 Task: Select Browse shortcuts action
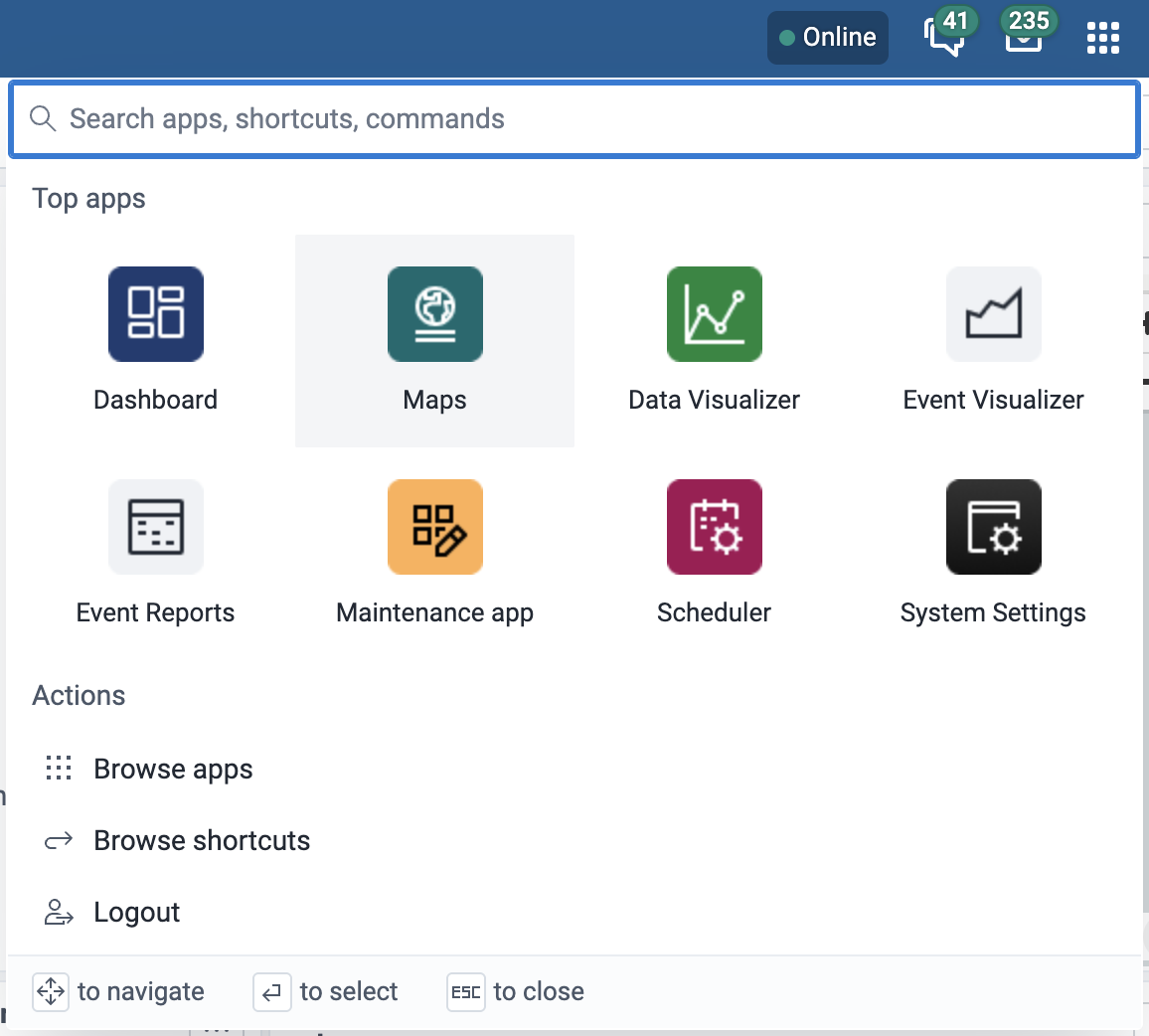(201, 840)
